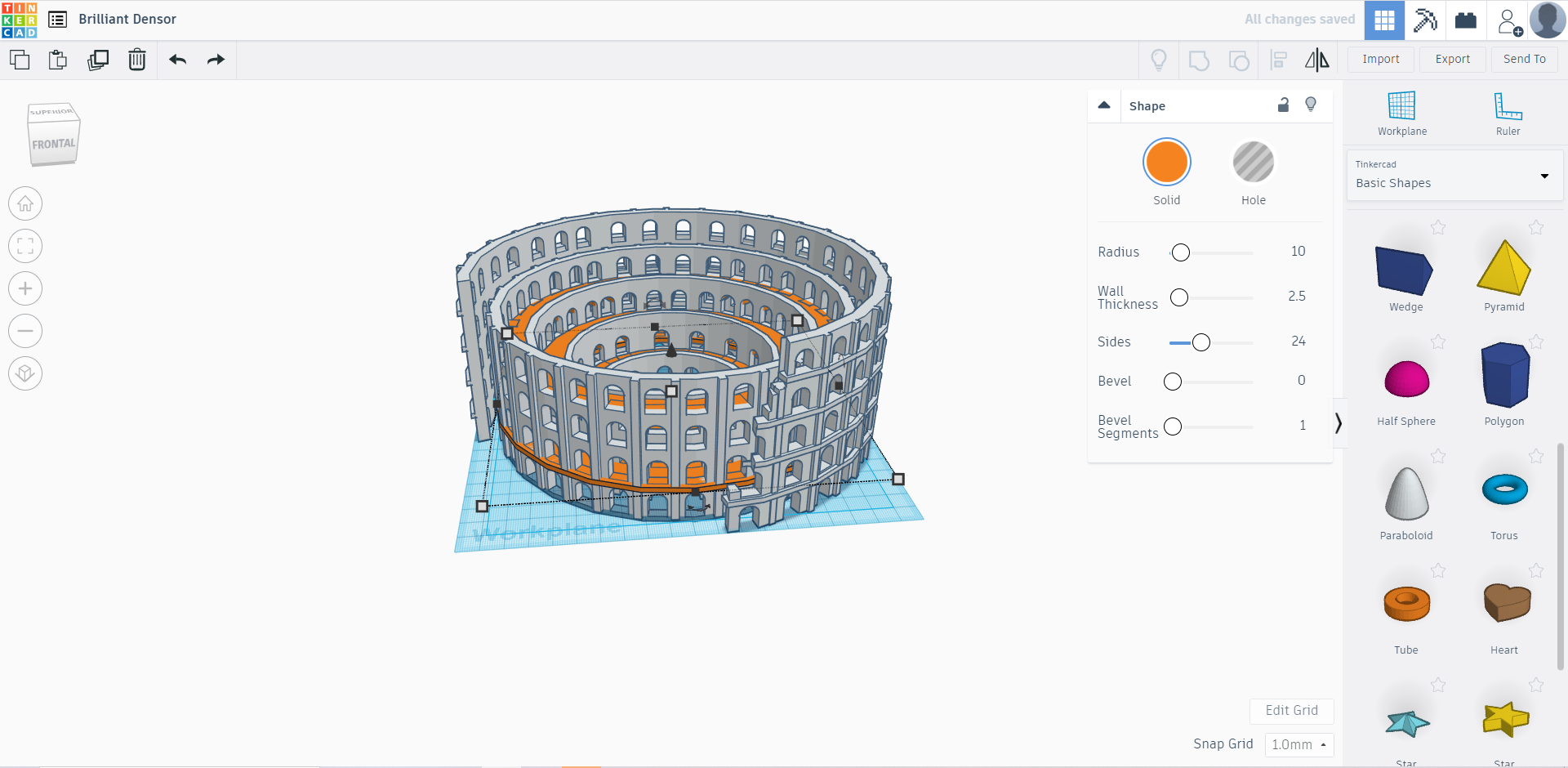
Task: Click the Copy toolbar icon
Action: (20, 60)
